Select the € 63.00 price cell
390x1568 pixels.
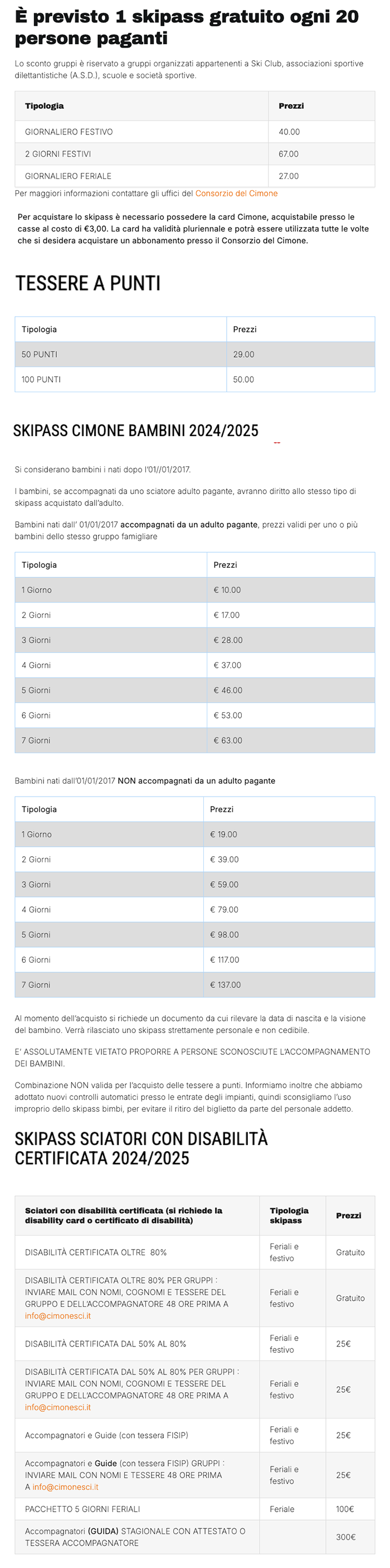(227, 740)
